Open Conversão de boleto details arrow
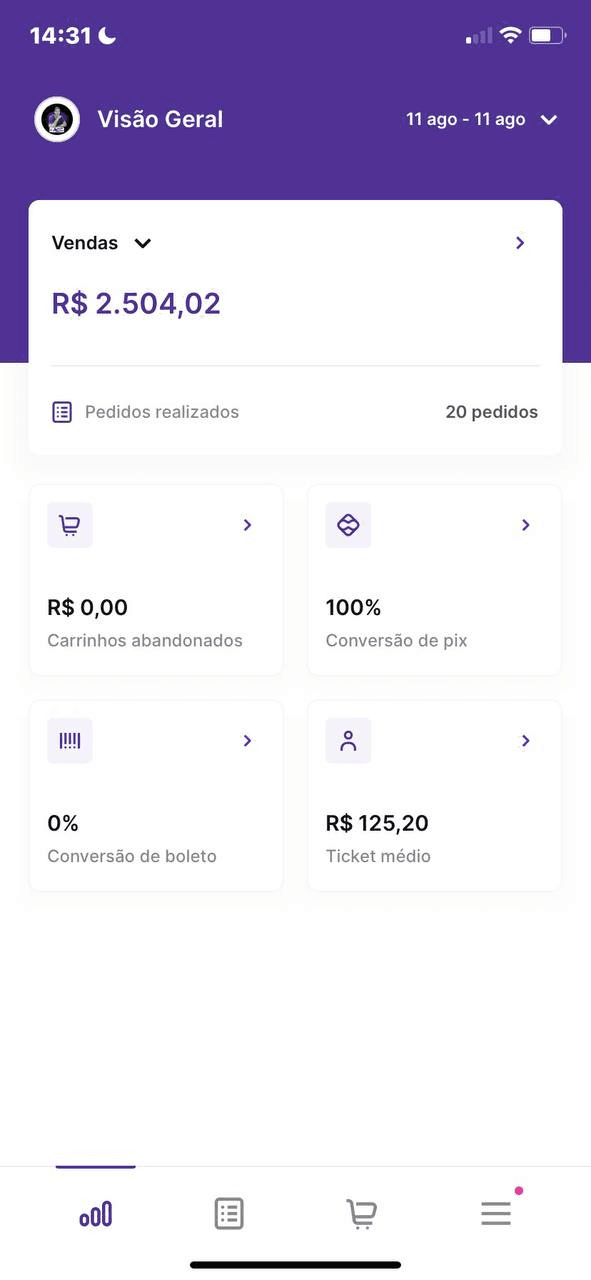591x1280 pixels. pyautogui.click(x=248, y=741)
